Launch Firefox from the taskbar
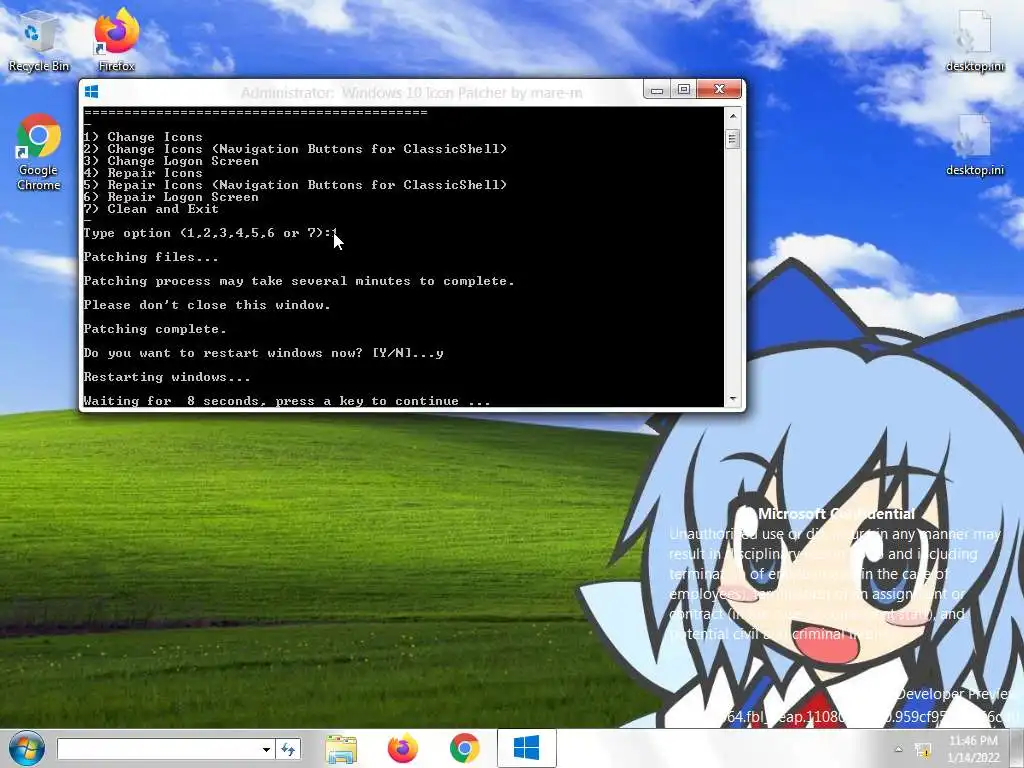This screenshot has height=768, width=1024. tap(402, 748)
